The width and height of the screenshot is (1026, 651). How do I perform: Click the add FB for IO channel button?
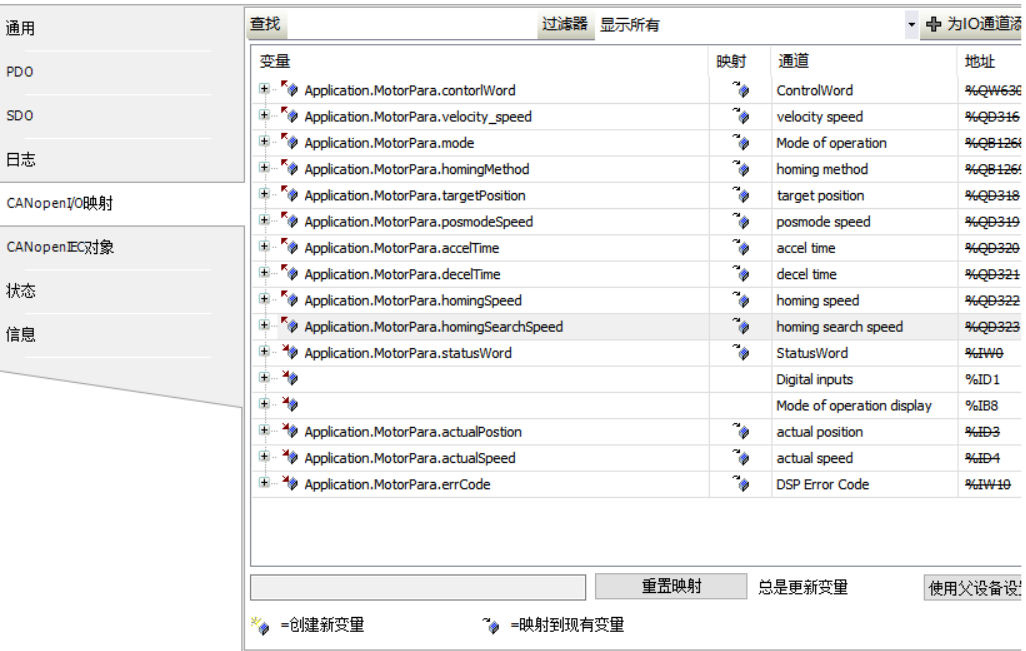[x=972, y=25]
